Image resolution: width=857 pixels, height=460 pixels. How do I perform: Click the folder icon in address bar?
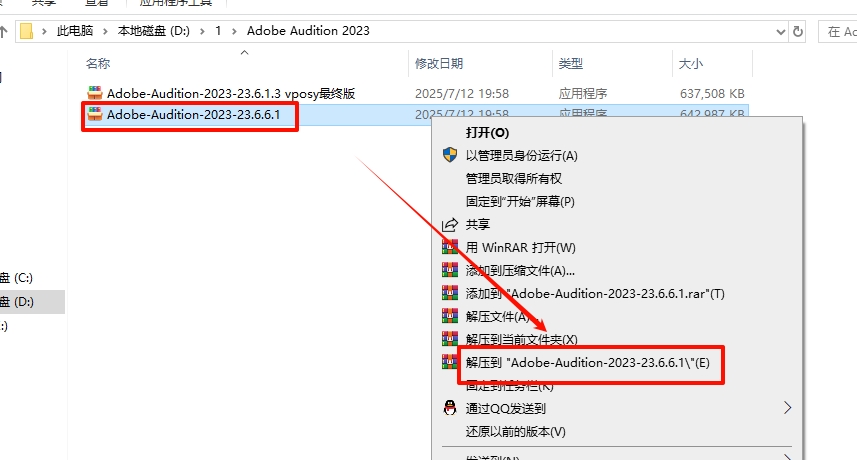(x=26, y=31)
